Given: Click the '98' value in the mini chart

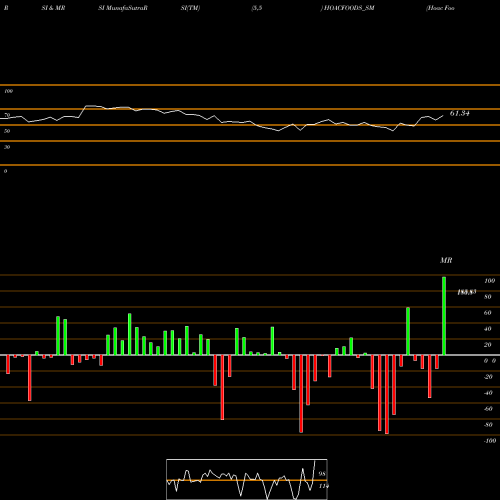Looking at the screenshot, I should (322, 474).
